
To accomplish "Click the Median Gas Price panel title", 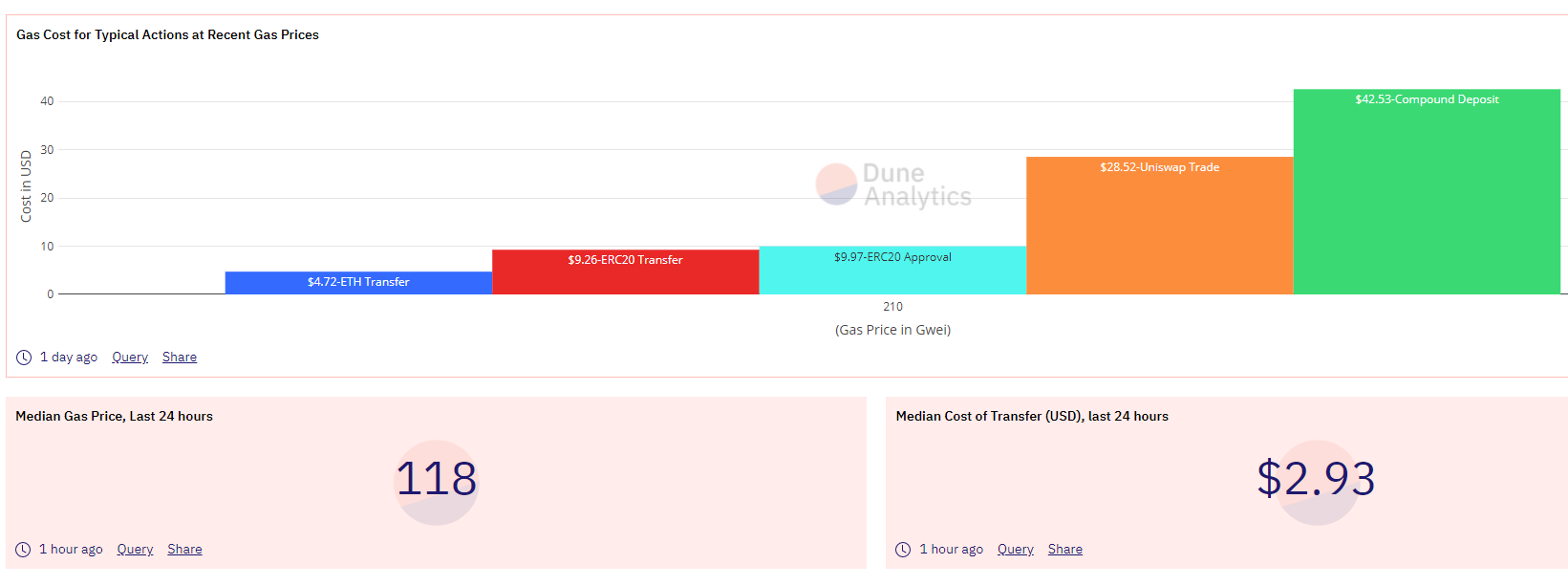I will click(114, 416).
